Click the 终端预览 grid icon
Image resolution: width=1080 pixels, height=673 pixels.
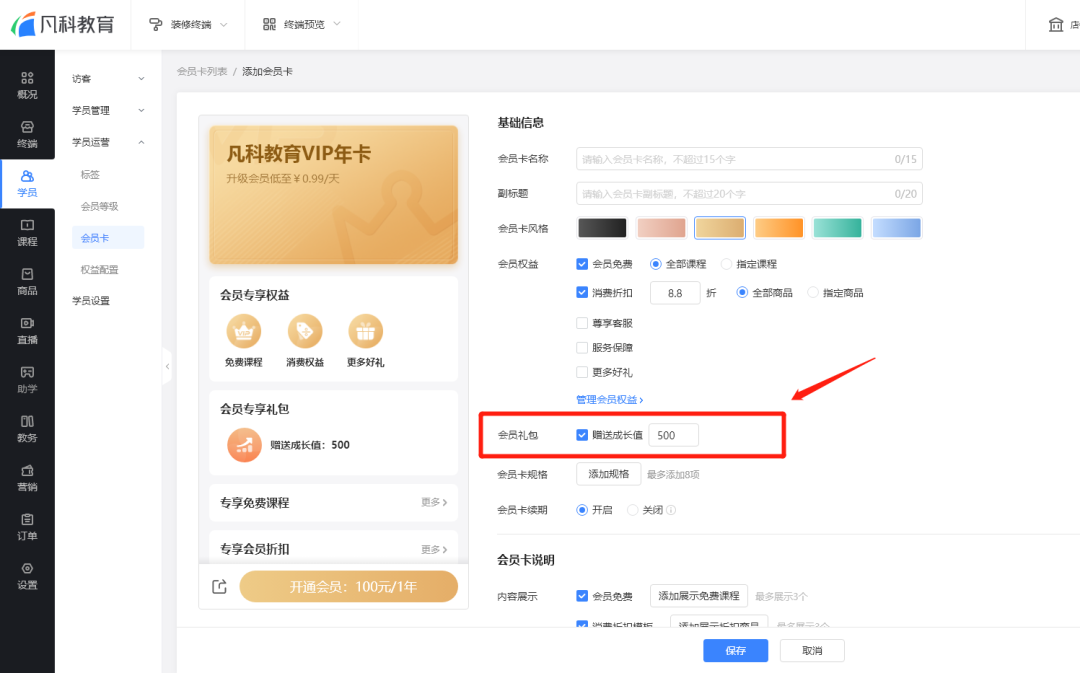click(269, 24)
